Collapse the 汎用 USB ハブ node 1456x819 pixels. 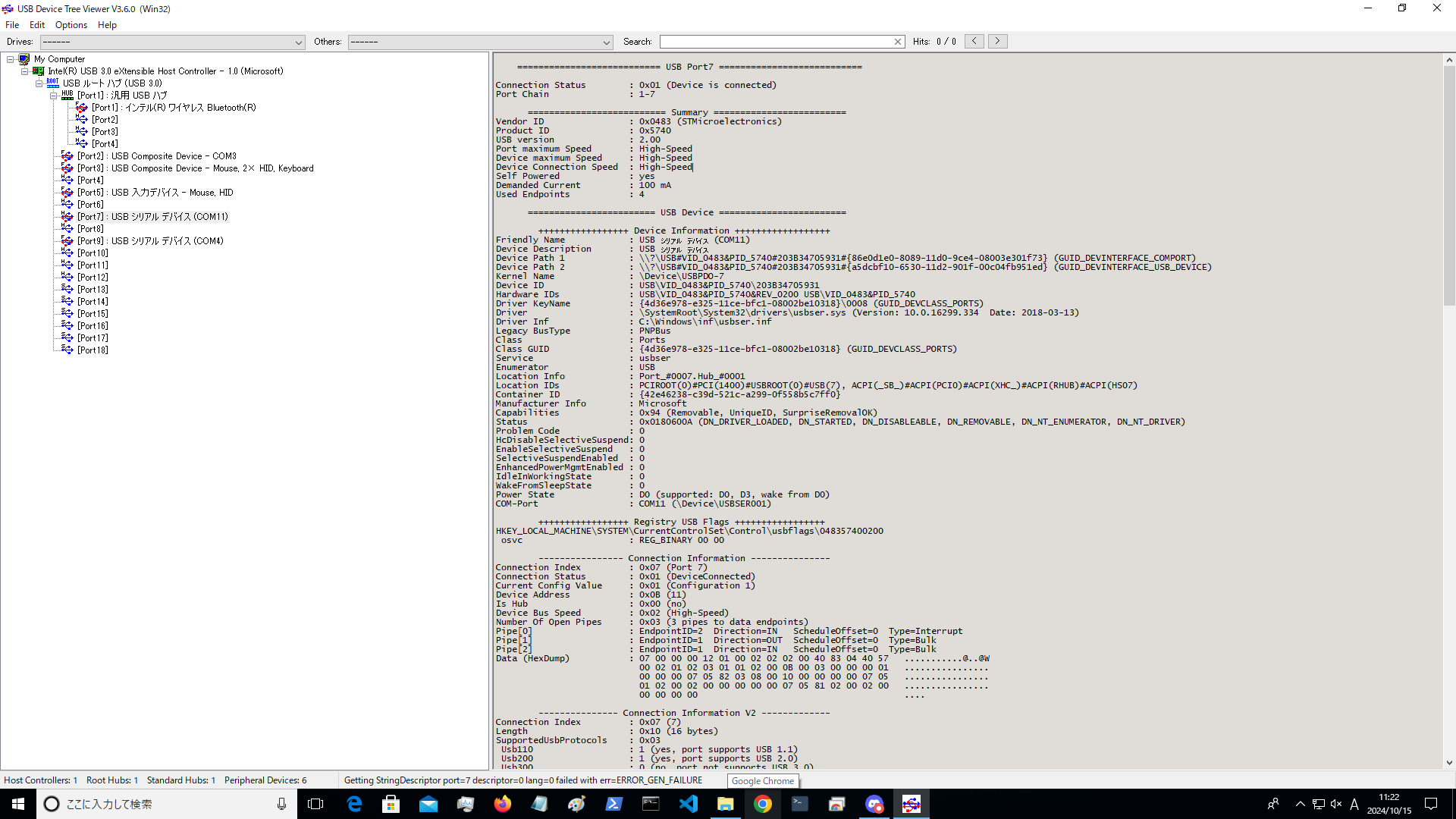[53, 96]
